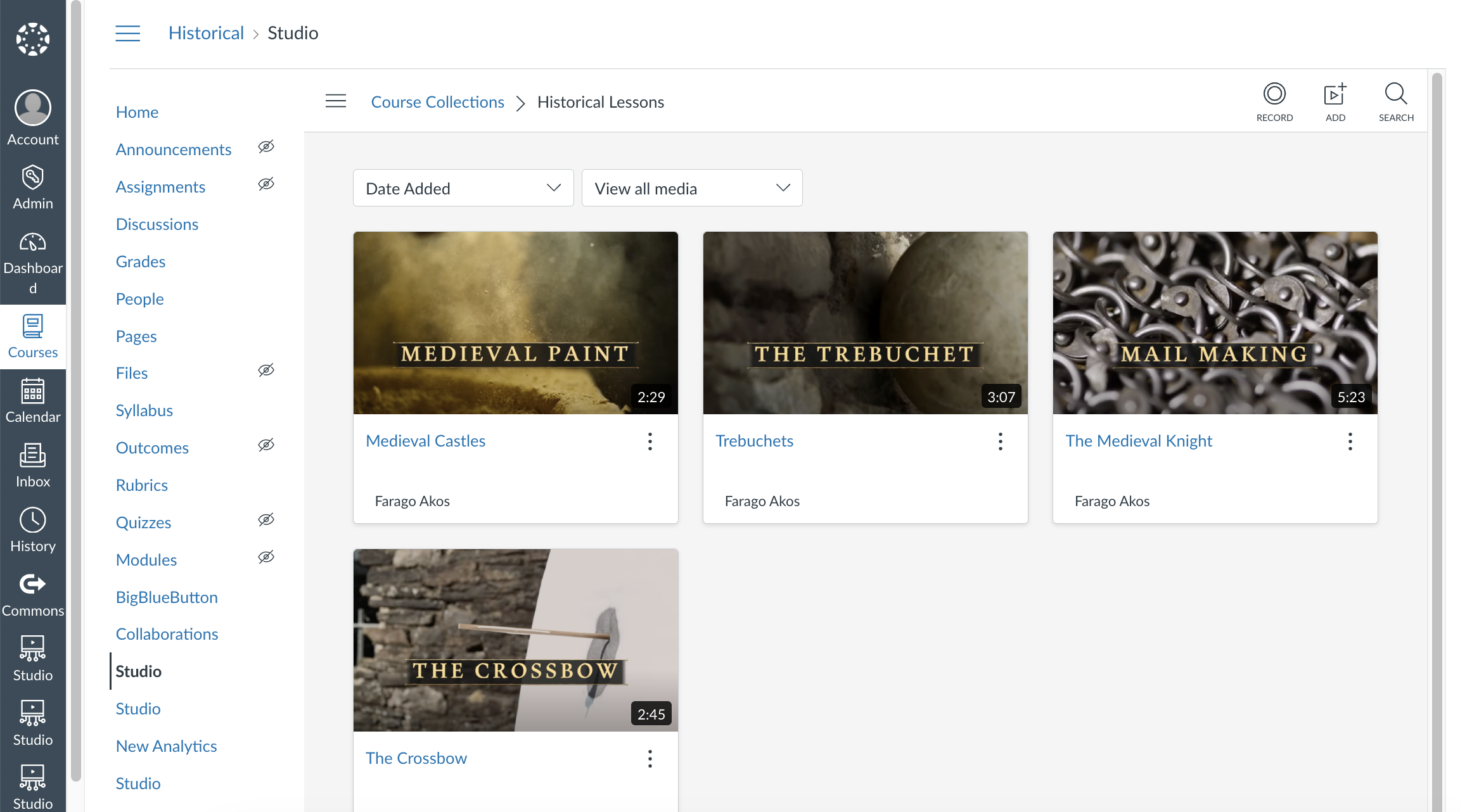This screenshot has height=812, width=1460.
Task: Open options menu for Trebuchets video
Action: click(x=1000, y=441)
